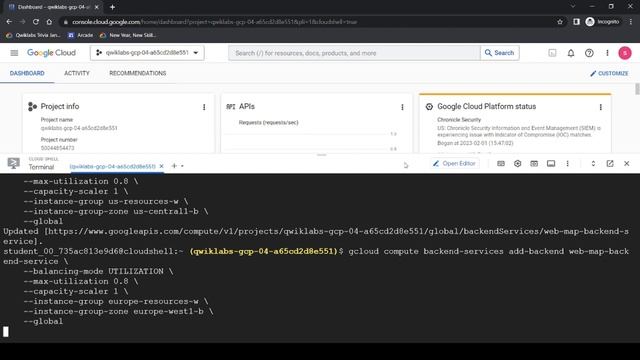This screenshot has height=360, width=640.
Task: Add a new Cloud Shell terminal tab
Action: (x=174, y=166)
